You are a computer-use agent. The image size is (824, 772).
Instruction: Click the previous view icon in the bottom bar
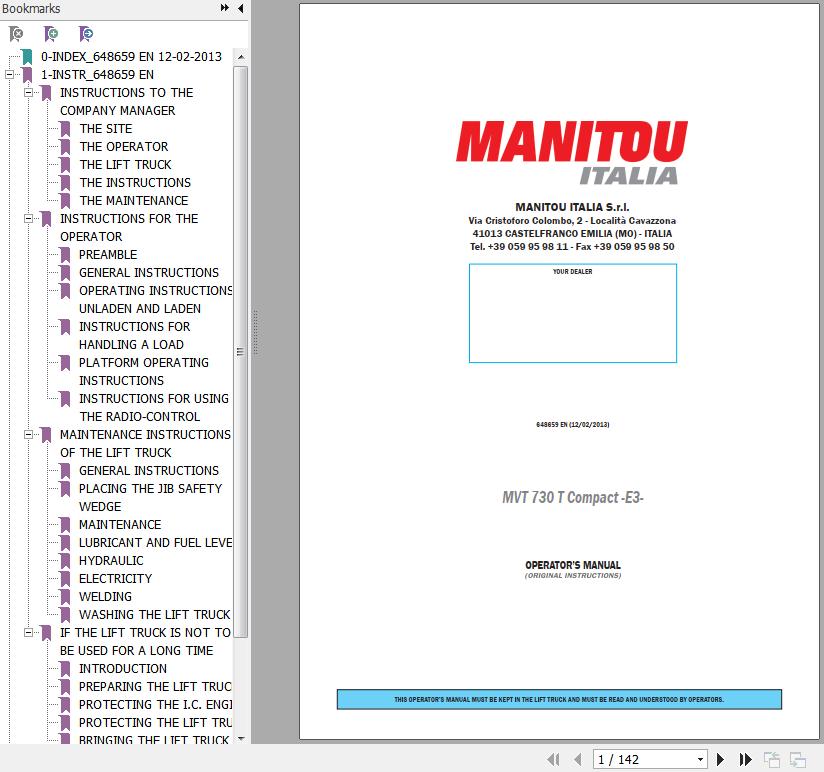771,759
